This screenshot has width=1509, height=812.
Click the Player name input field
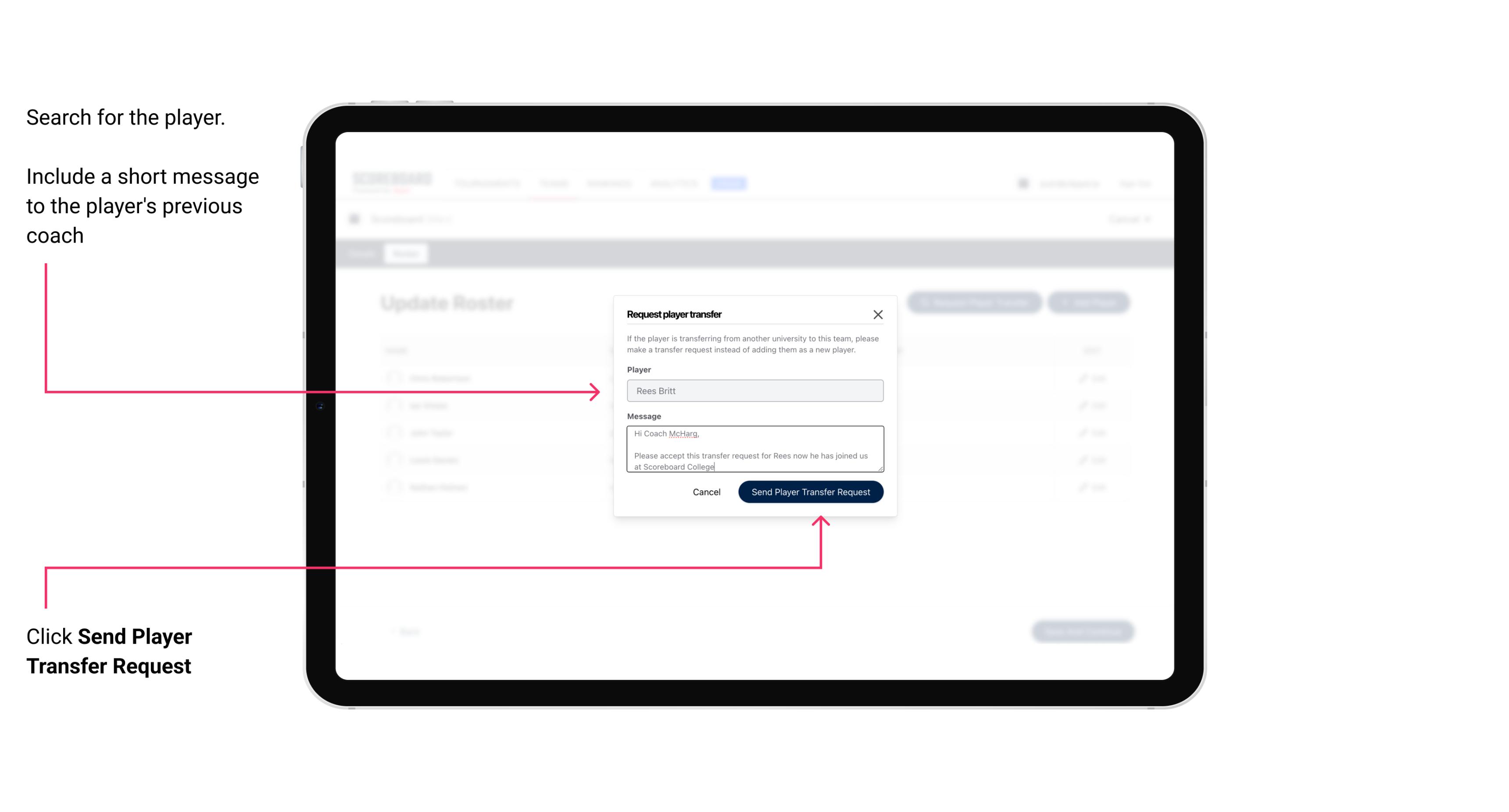[x=753, y=391]
